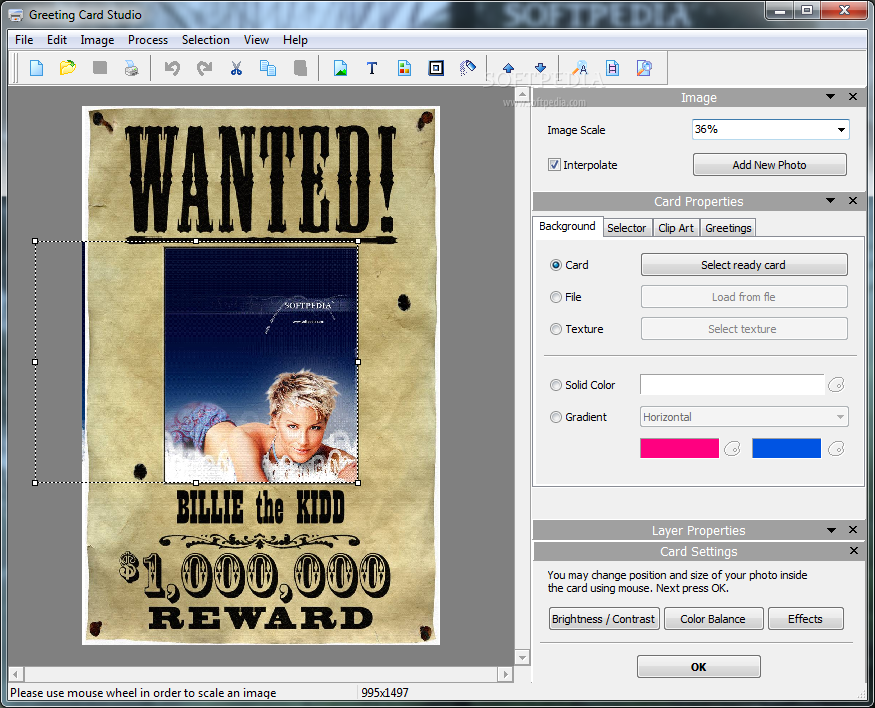Viewport: 875px width, 708px height.
Task: Close the Layer Properties panel
Action: click(853, 529)
